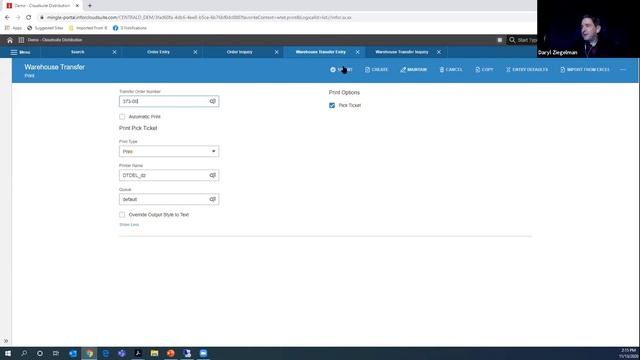The width and height of the screenshot is (640, 360).
Task: Switch to the Warehouse Transfer Inquiry tab
Action: (x=402, y=52)
